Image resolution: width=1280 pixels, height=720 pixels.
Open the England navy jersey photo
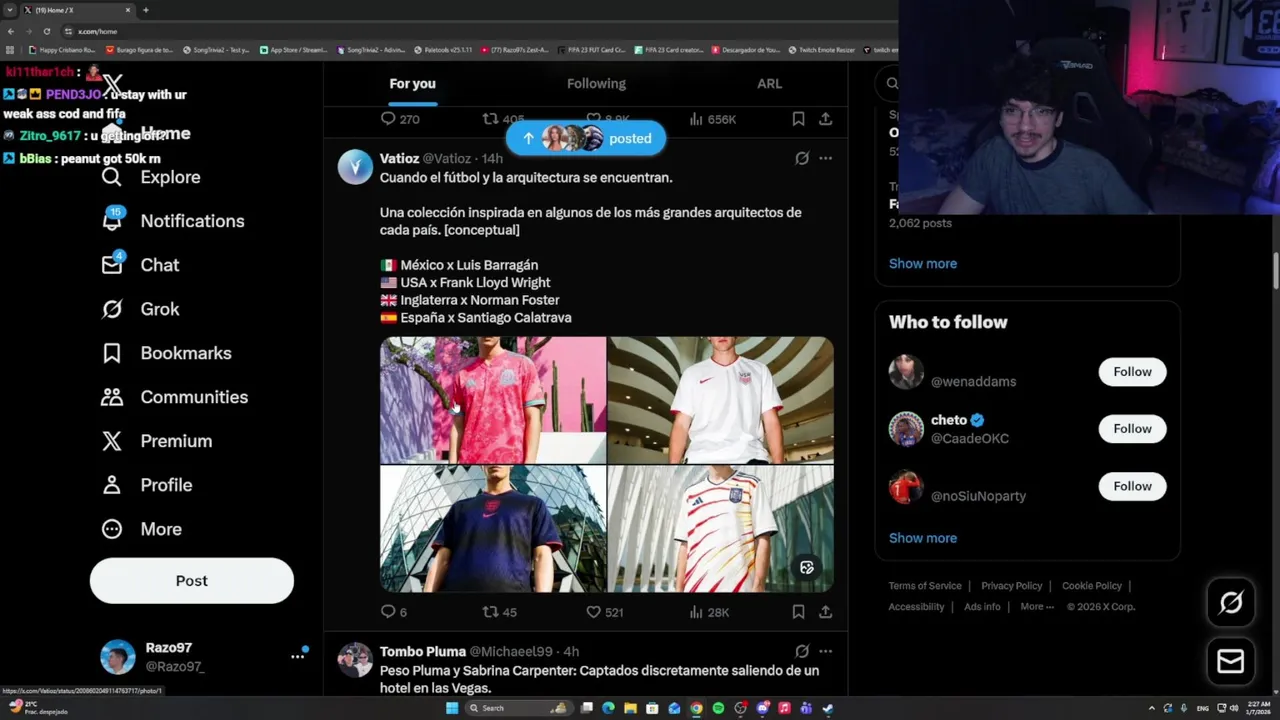[493, 529]
